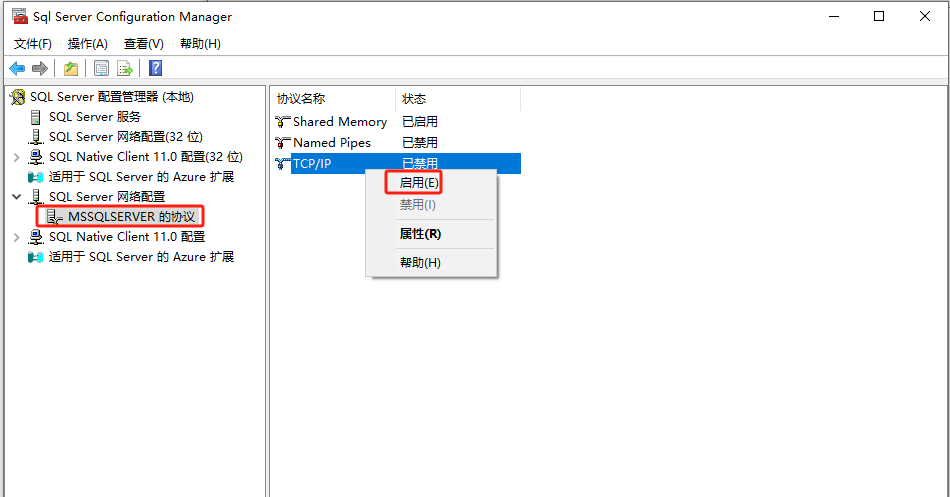Viewport: 950px width, 497px height.
Task: Choose 属性(R) from the context menu
Action: pyautogui.click(x=420, y=234)
